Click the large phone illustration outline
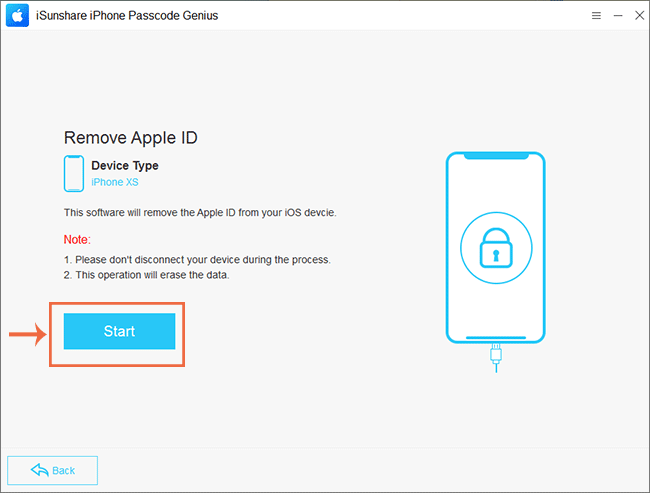 pyautogui.click(x=495, y=248)
